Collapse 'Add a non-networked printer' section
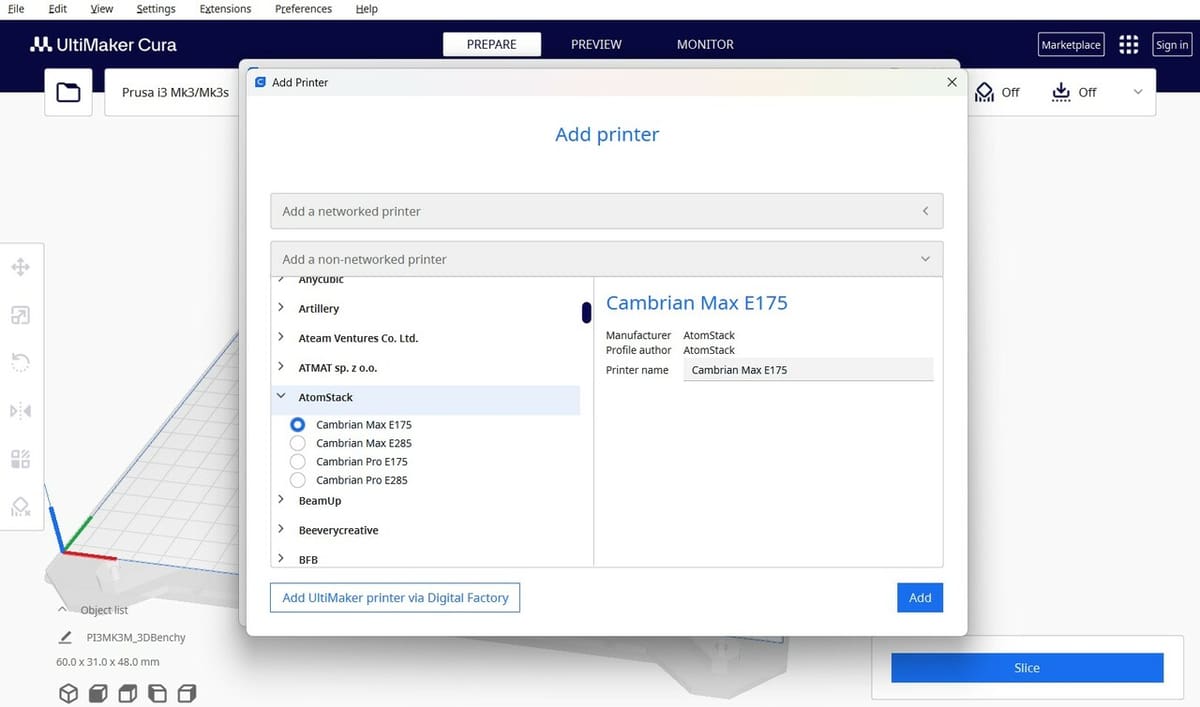 click(606, 259)
